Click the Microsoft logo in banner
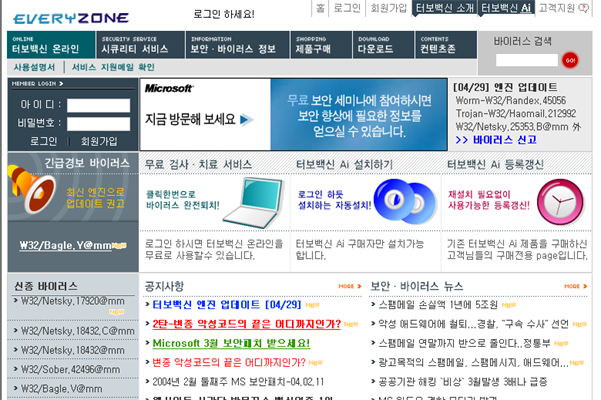The height and width of the screenshot is (400, 601). click(x=169, y=89)
